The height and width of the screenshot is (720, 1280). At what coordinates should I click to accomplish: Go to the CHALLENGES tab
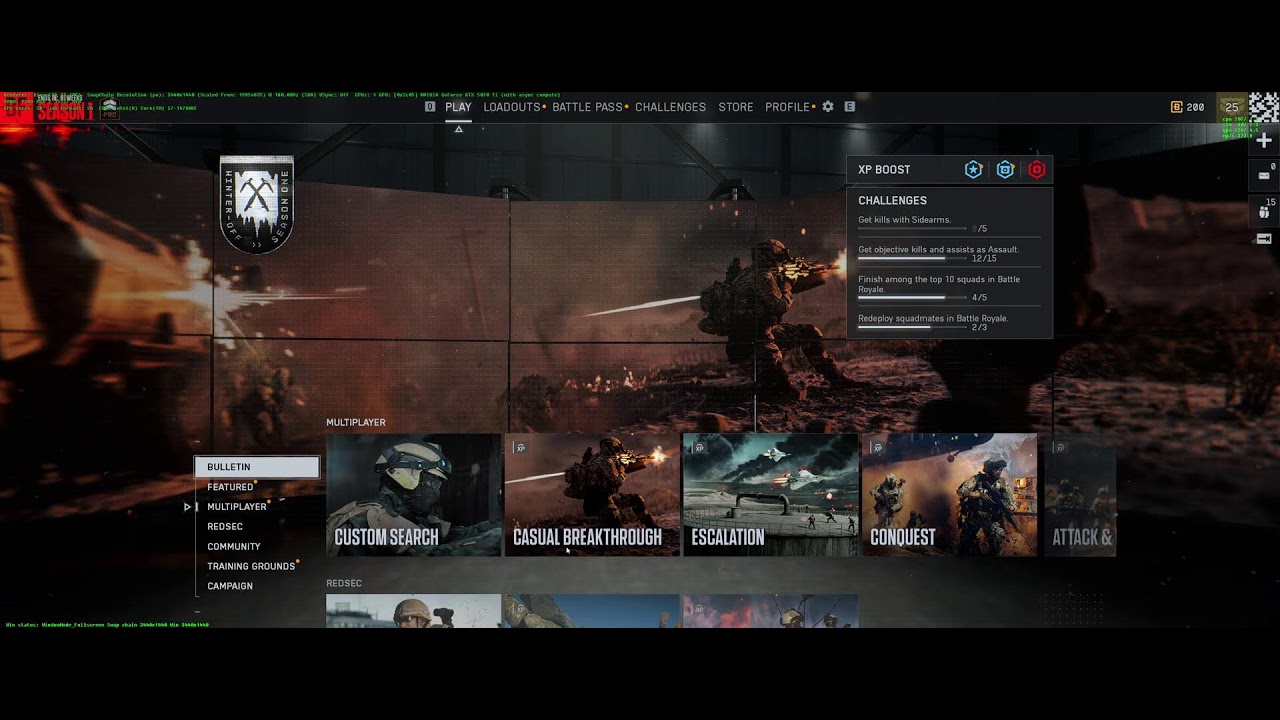point(670,107)
